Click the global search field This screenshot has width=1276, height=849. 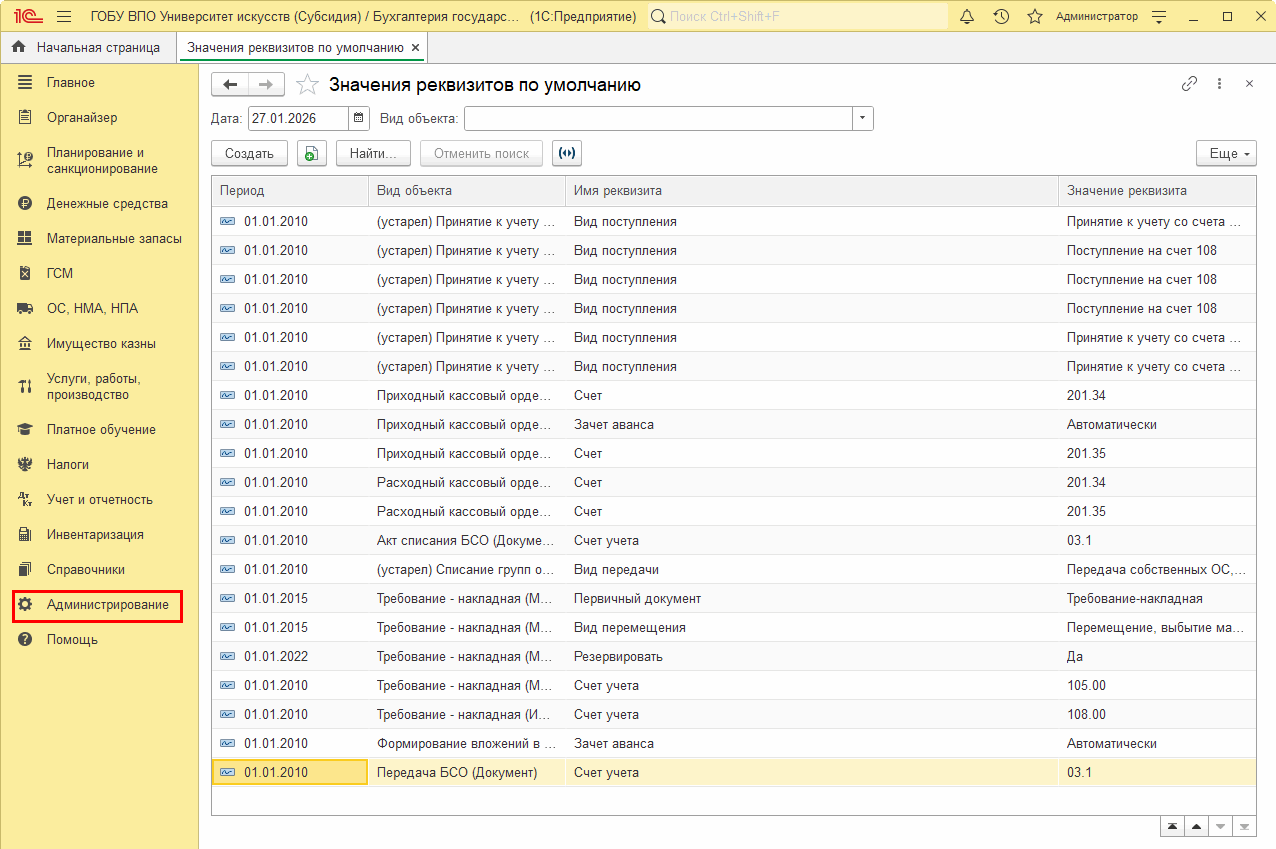point(800,17)
